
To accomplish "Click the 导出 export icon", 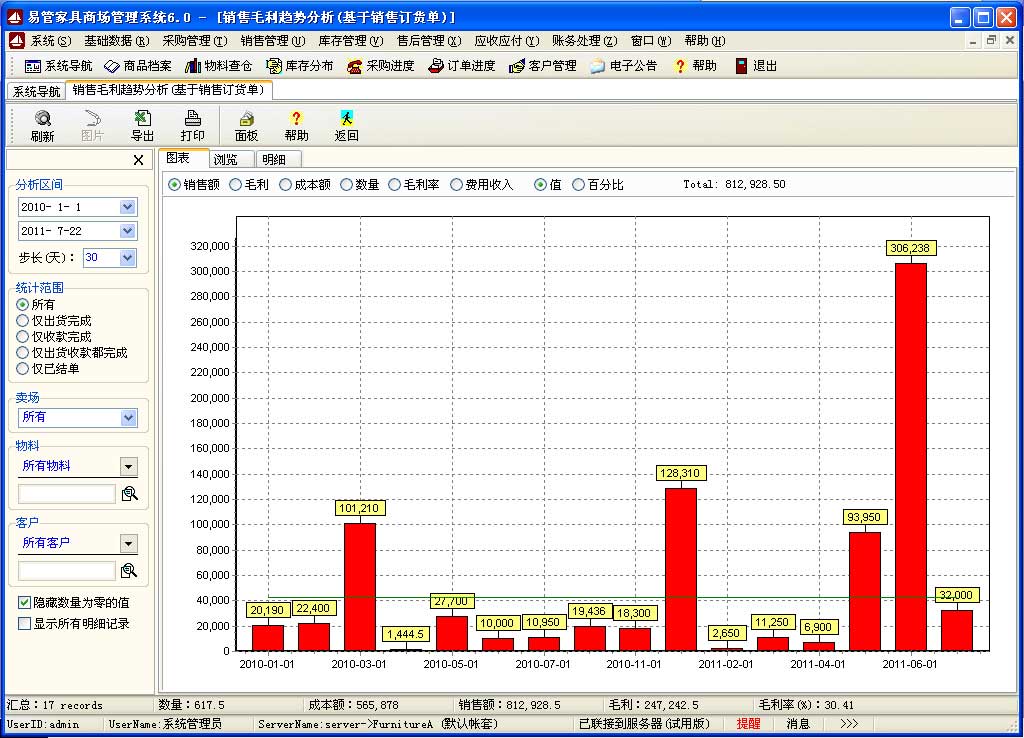I will (142, 119).
